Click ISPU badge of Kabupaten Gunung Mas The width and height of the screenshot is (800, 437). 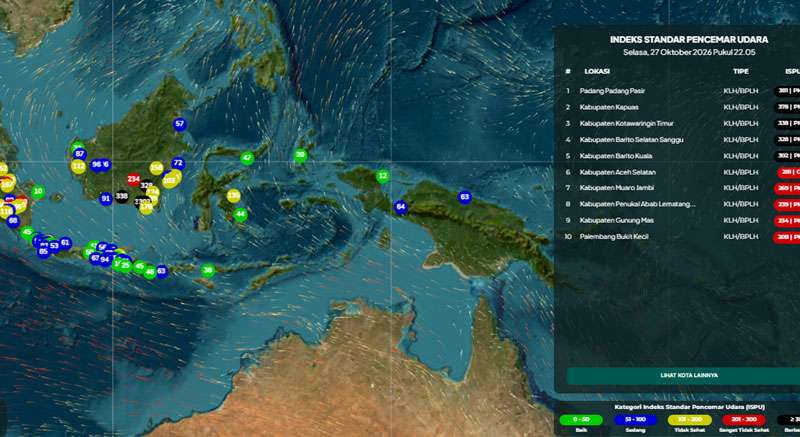coord(787,221)
